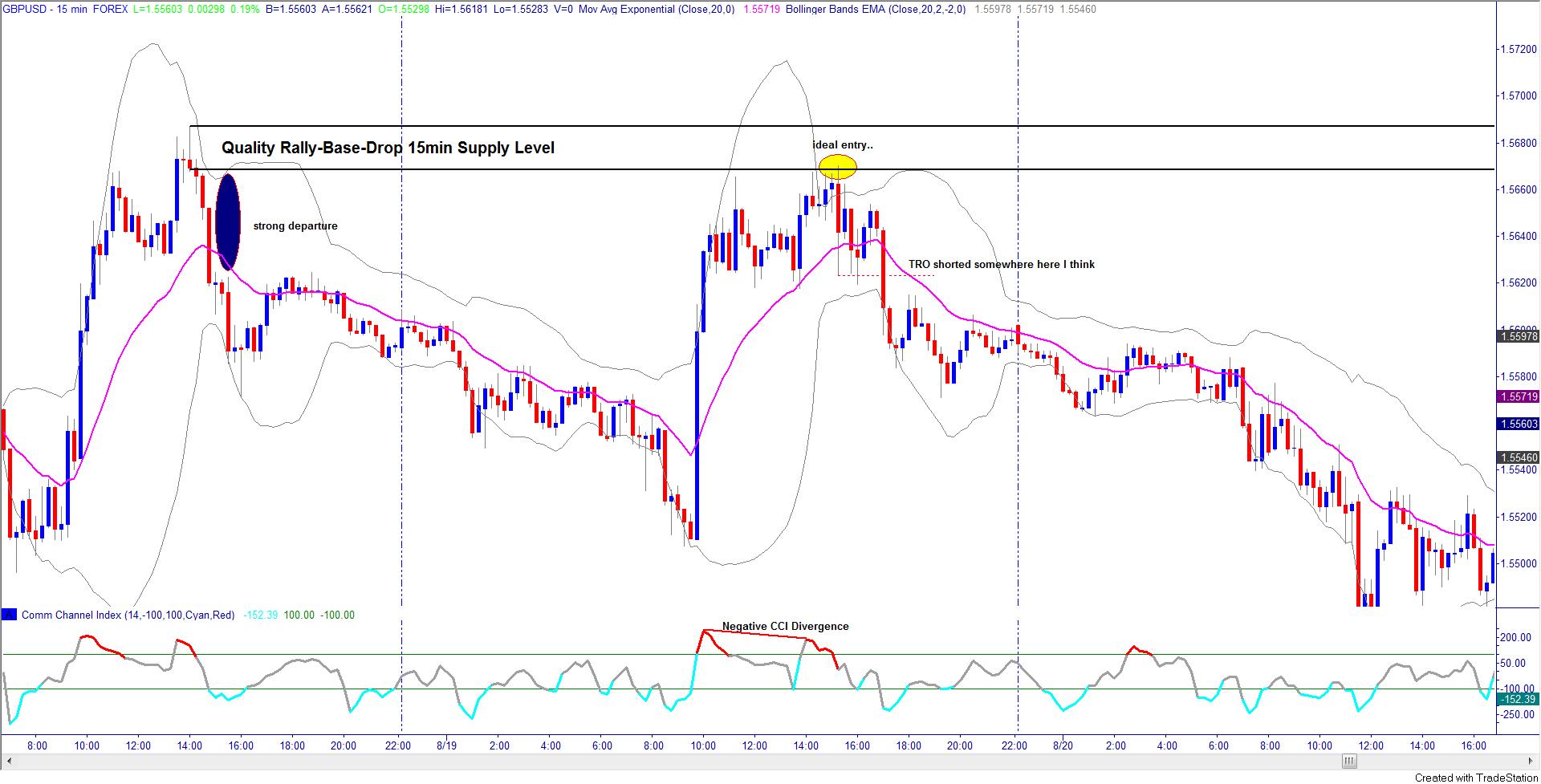Grab the horizontal scrollbar thumb
The width and height of the screenshot is (1541, 784).
click(x=1349, y=761)
